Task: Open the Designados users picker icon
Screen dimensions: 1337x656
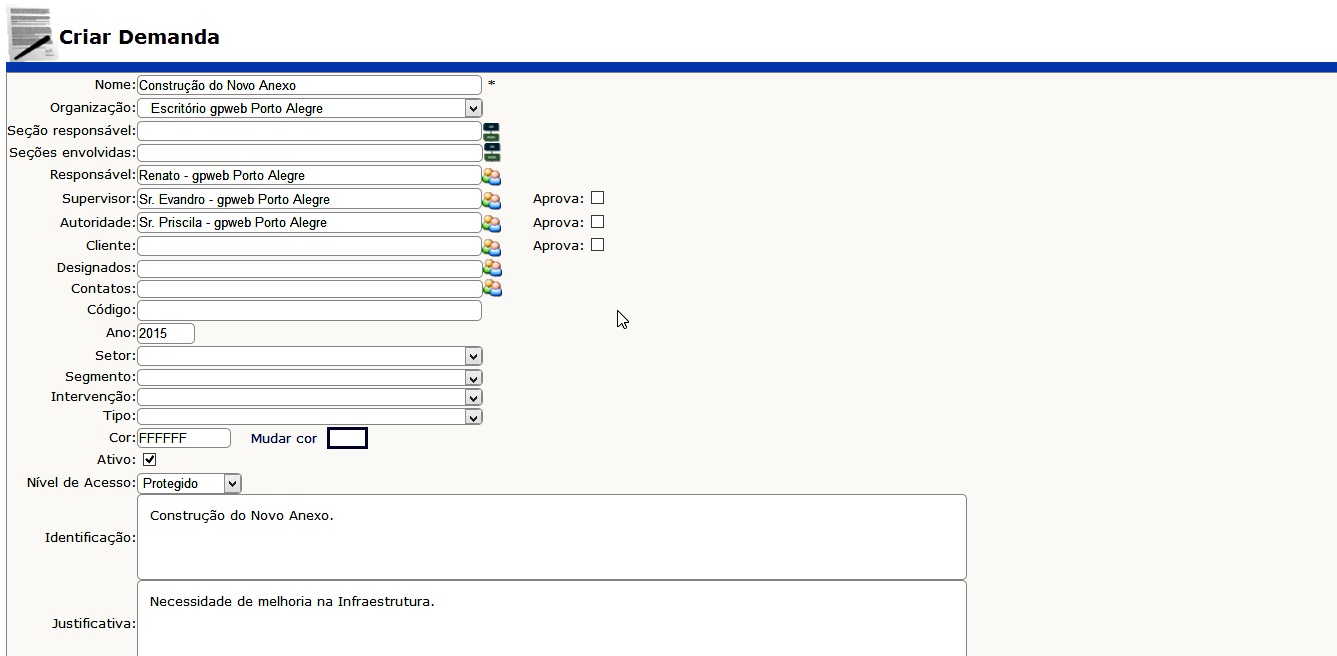Action: (491, 268)
